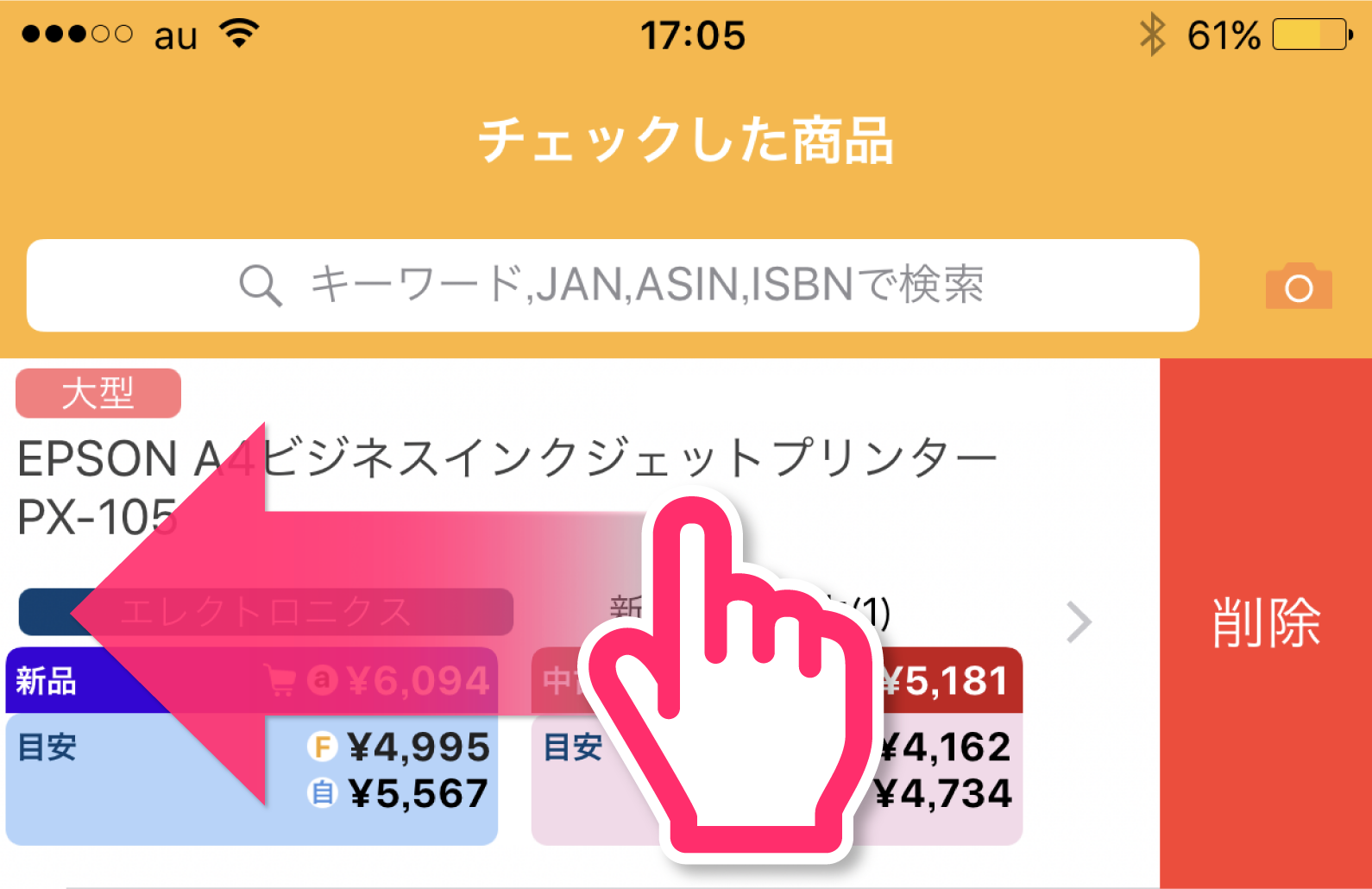
Task: Open product details with the right chevron
Action: (x=1079, y=622)
